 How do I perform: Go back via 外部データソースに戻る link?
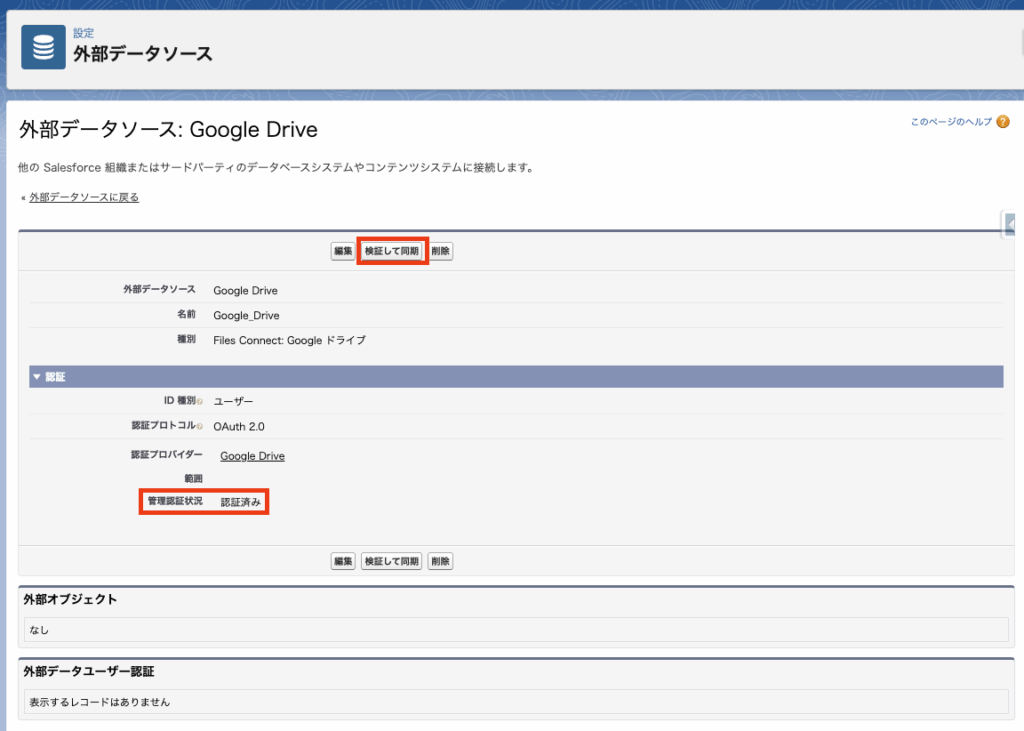click(x=84, y=198)
